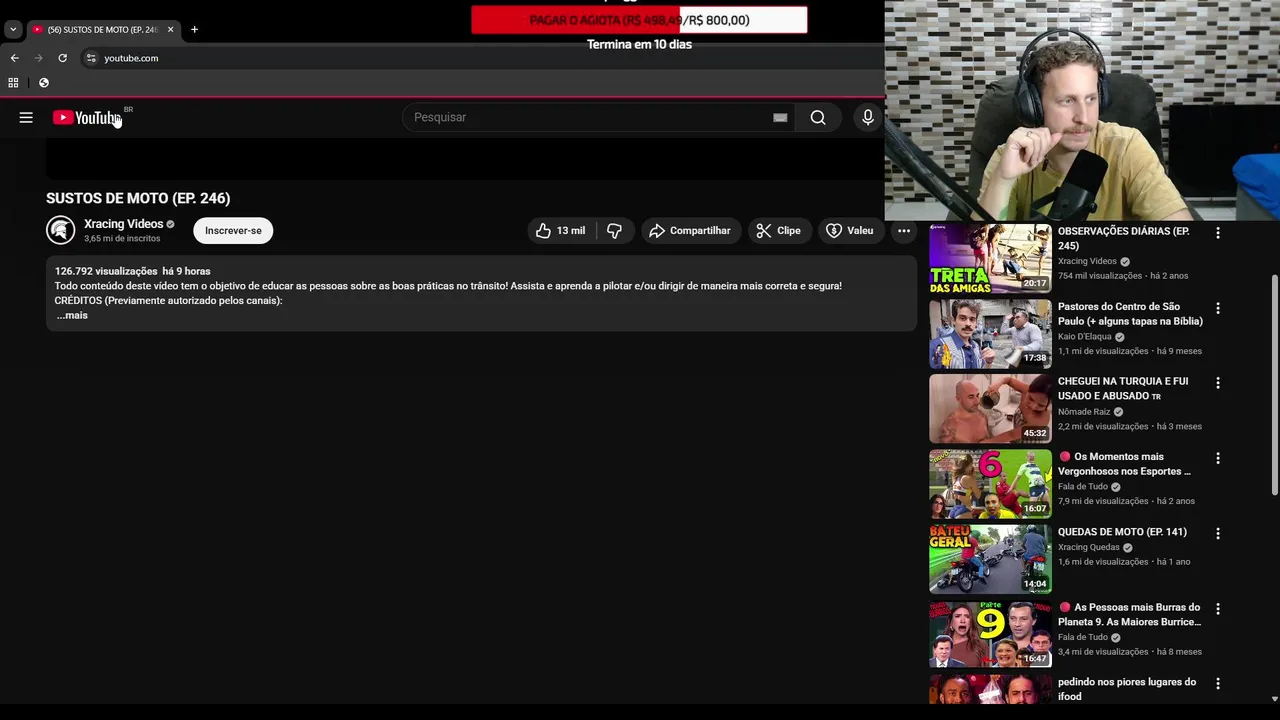Open Os Momentos mais Vergonhosos nos Esportes title
The height and width of the screenshot is (720, 1280).
point(1125,464)
